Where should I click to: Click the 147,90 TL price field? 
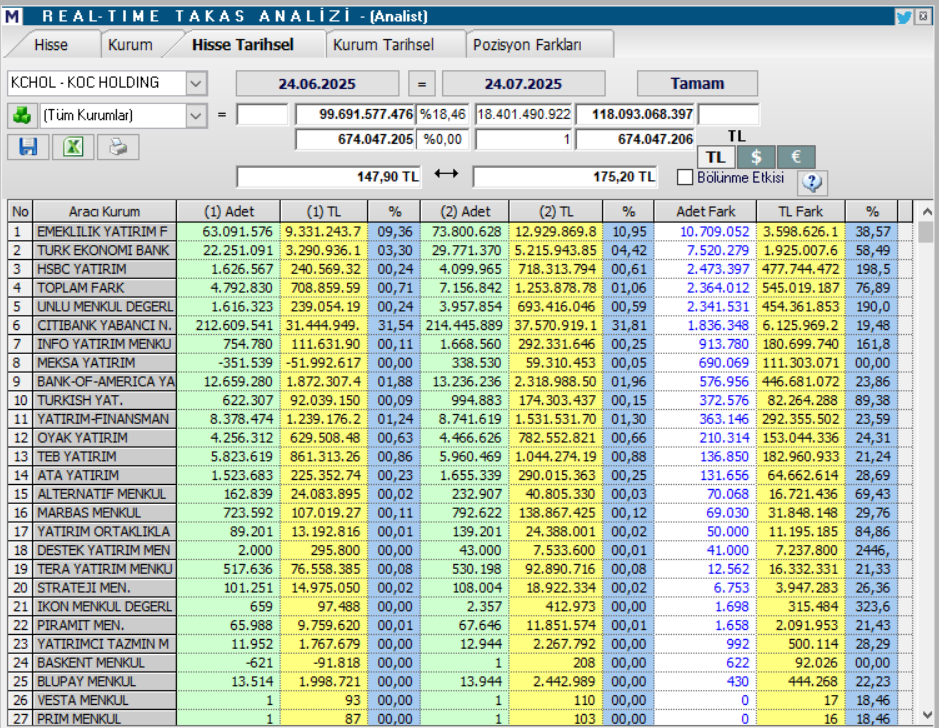point(329,177)
